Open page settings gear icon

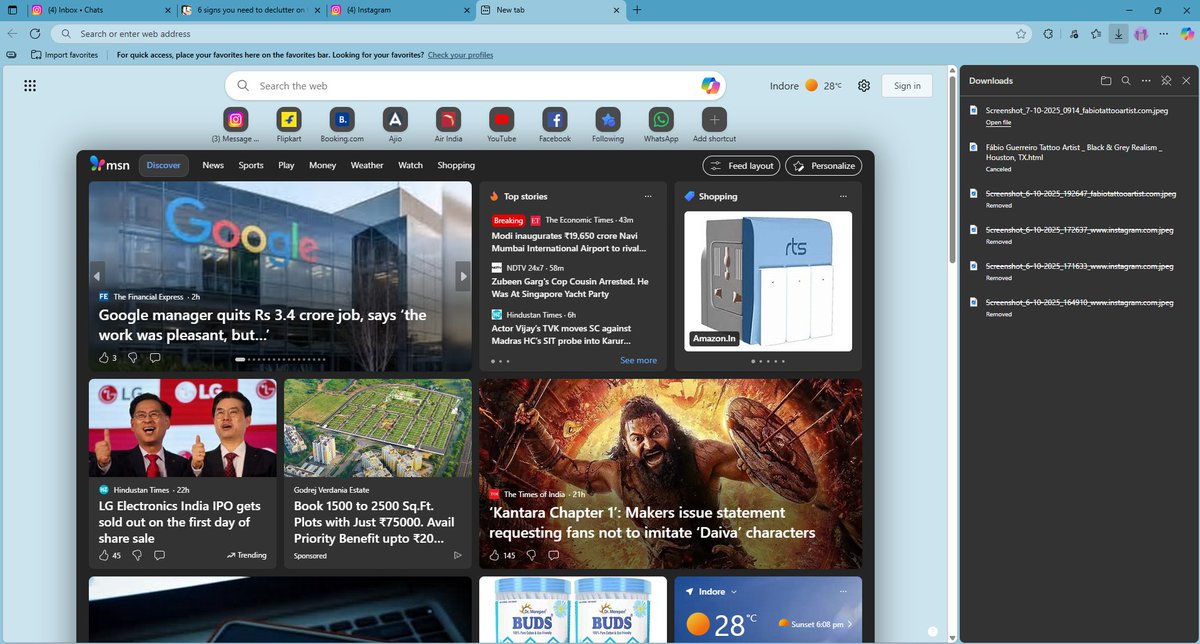pos(864,86)
